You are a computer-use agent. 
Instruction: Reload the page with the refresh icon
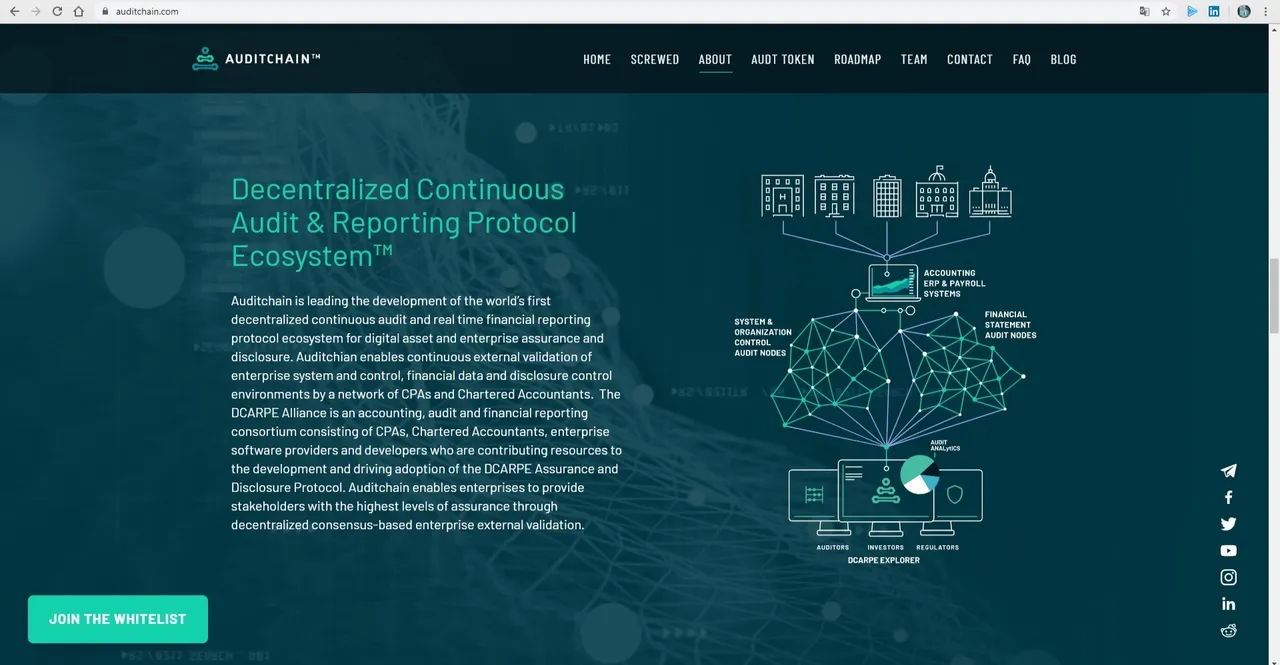pos(57,11)
